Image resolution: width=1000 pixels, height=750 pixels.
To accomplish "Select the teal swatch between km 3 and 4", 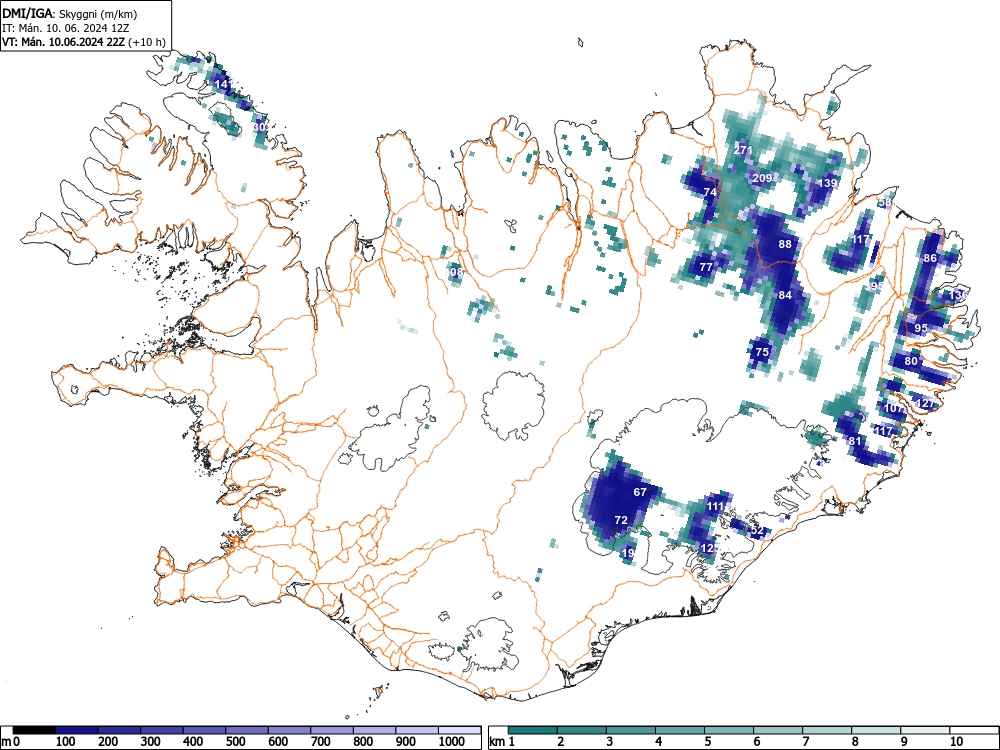I will [x=631, y=730].
